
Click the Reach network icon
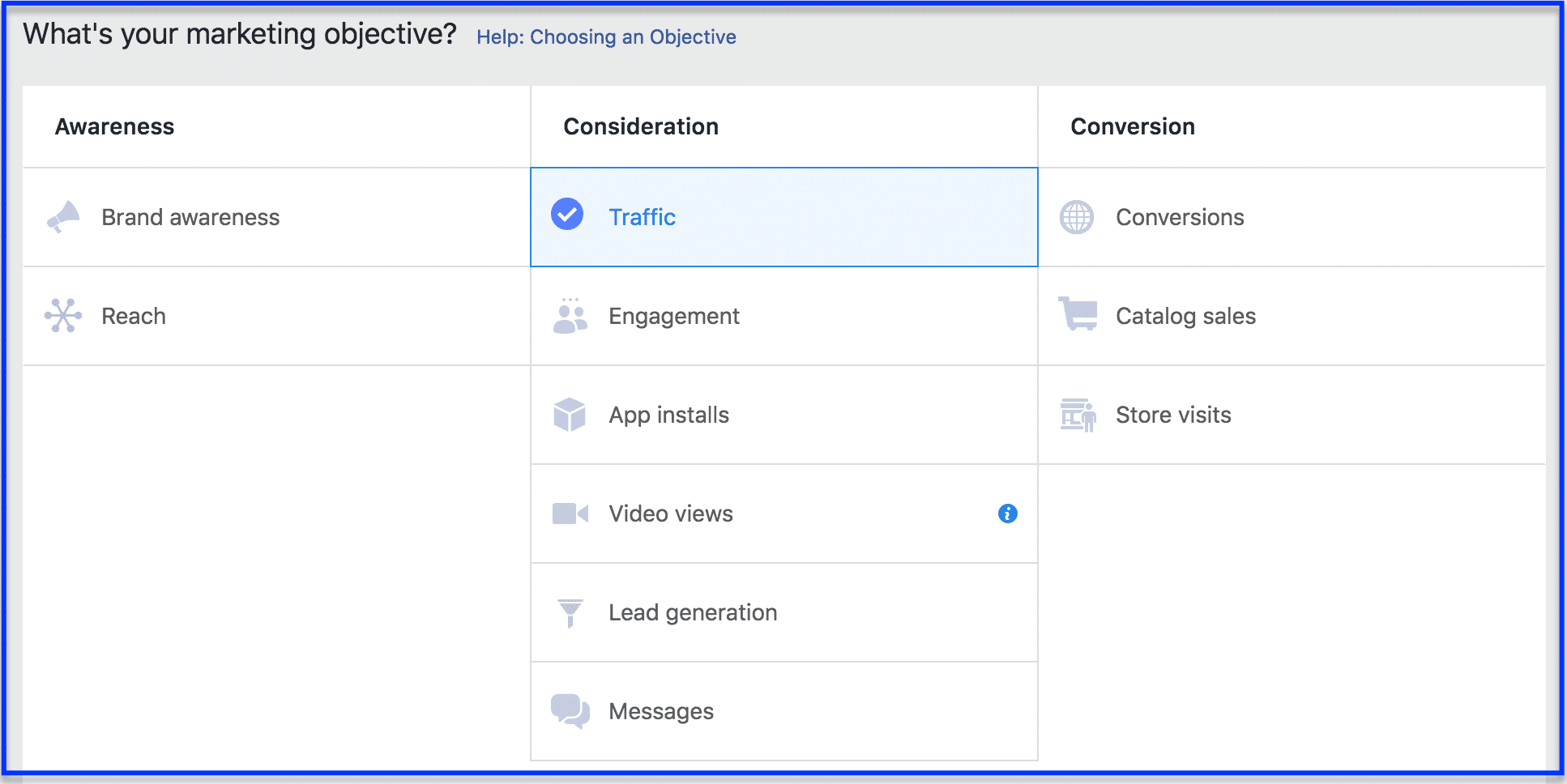click(63, 316)
